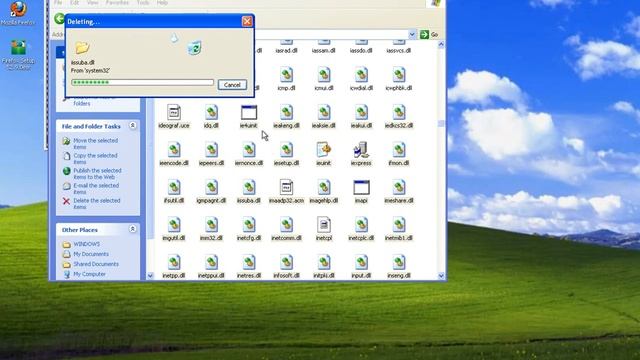Click the iassvcs.dll file name
The image size is (640, 360).
[398, 51]
